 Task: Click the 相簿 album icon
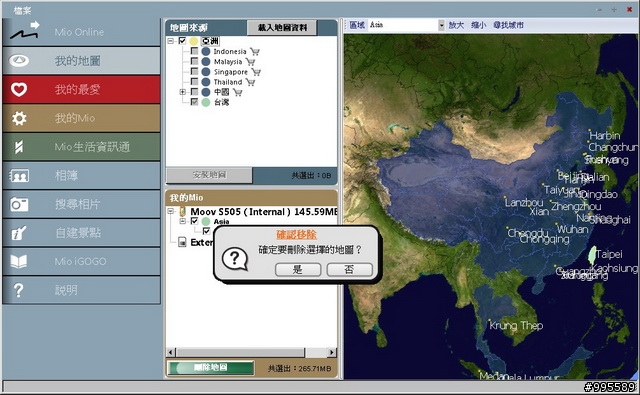pos(19,176)
